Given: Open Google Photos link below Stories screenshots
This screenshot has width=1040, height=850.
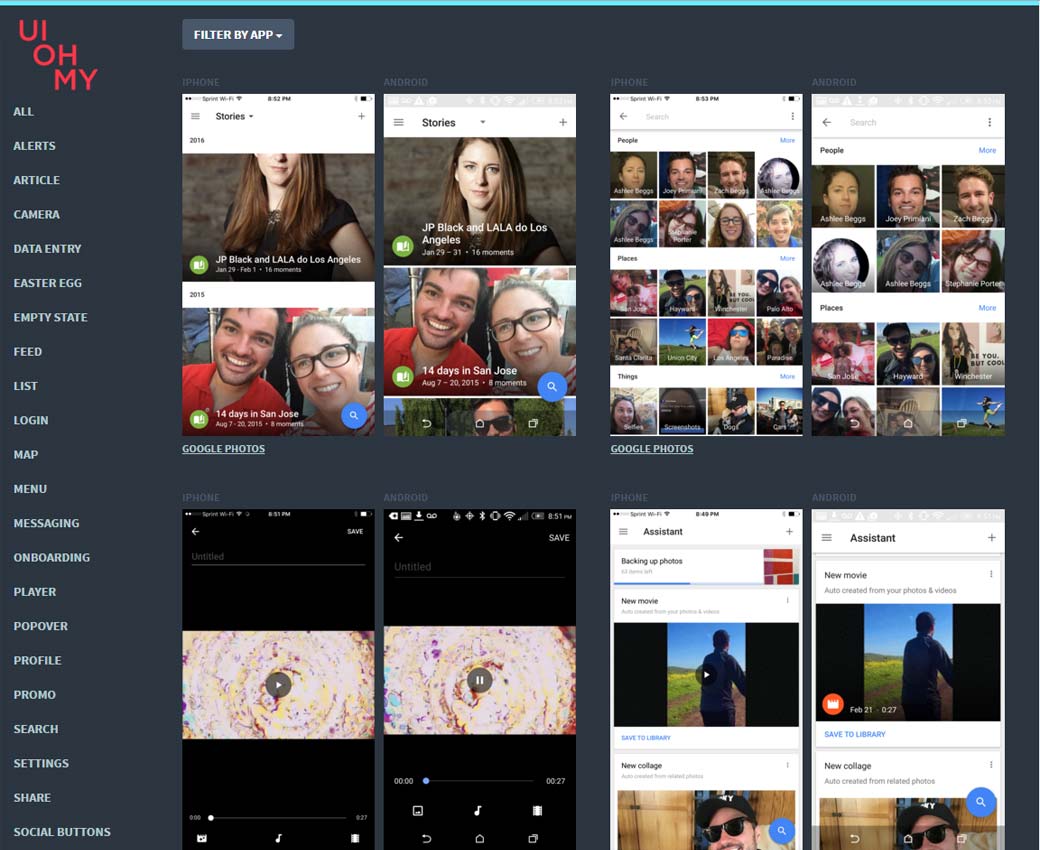Looking at the screenshot, I should pos(223,449).
